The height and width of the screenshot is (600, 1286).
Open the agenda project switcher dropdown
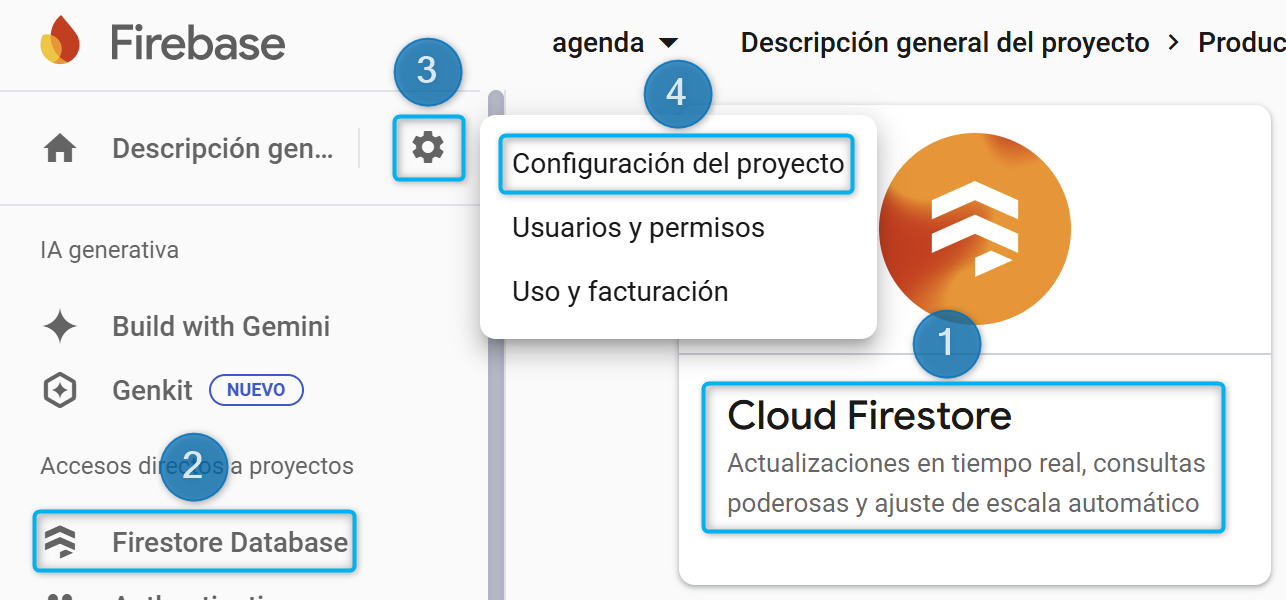[597, 42]
